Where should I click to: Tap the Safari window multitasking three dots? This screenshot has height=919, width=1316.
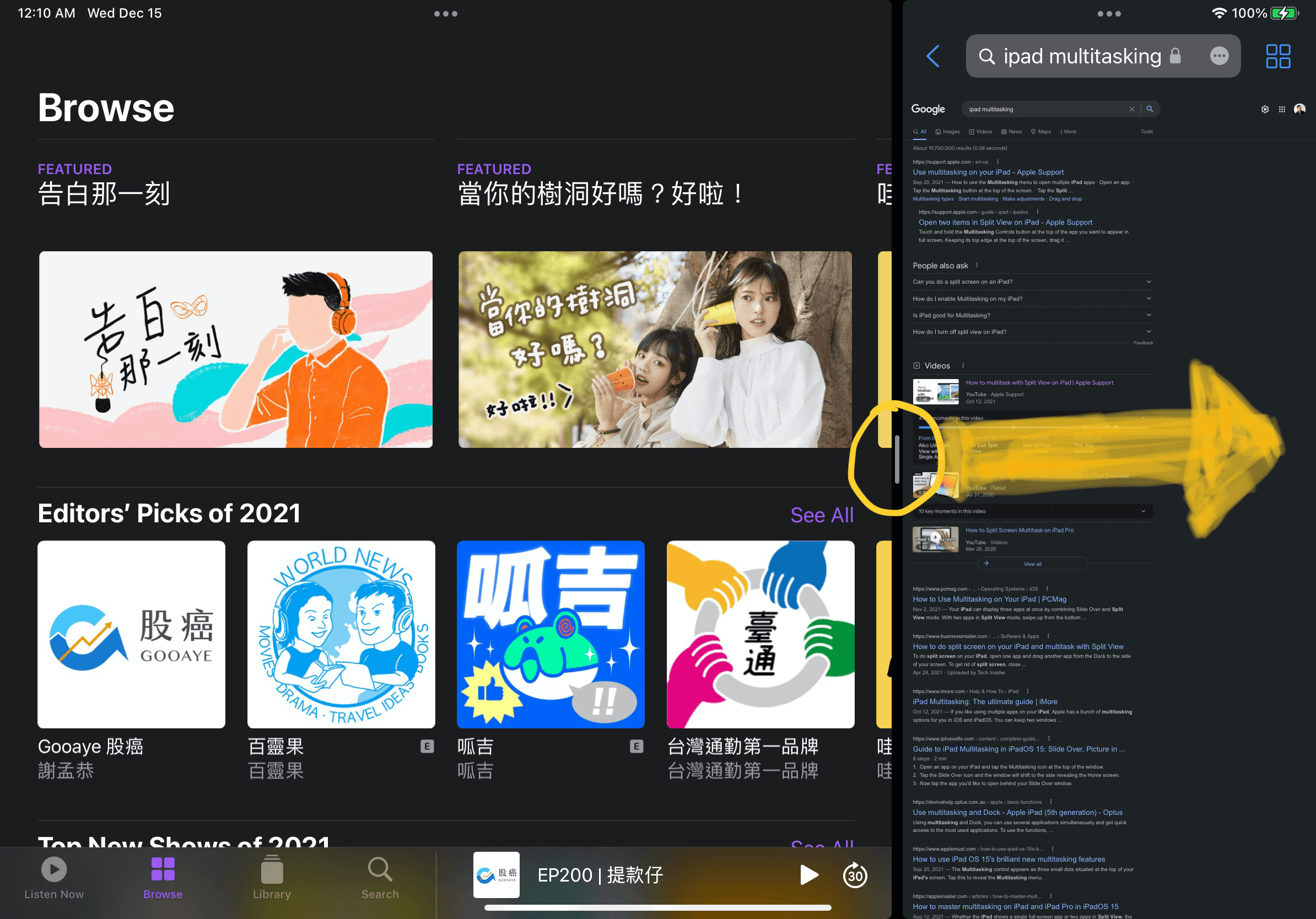click(x=1108, y=14)
